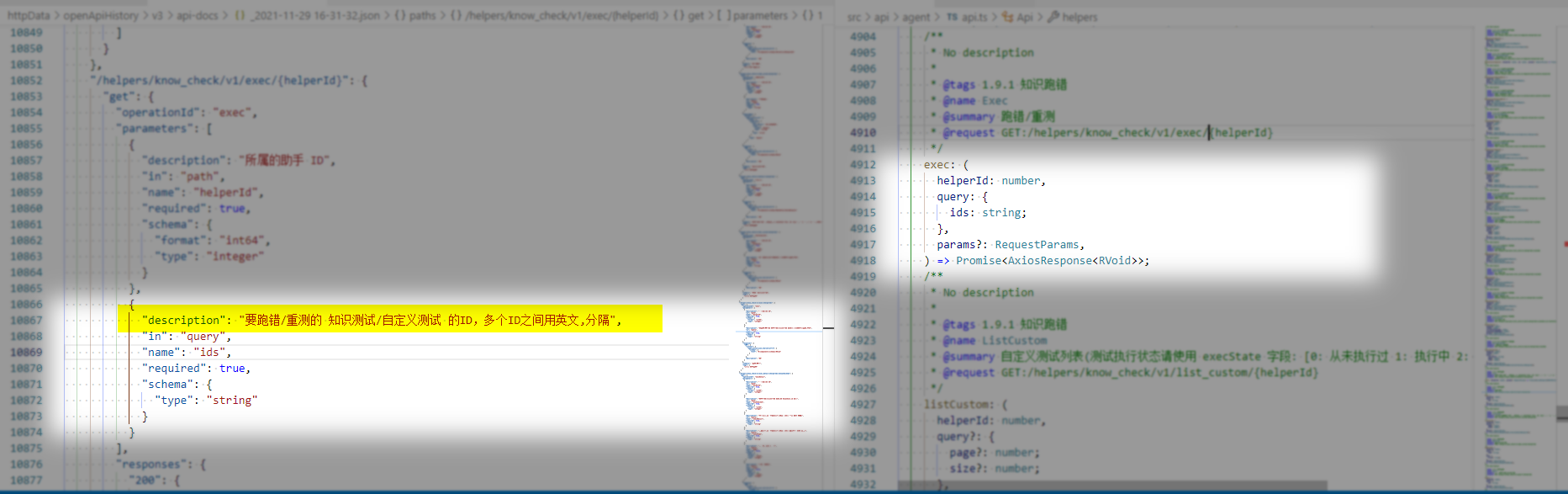Click the @summary 跑错/重测 comment line
The width and height of the screenshot is (1568, 494).
tap(992, 116)
